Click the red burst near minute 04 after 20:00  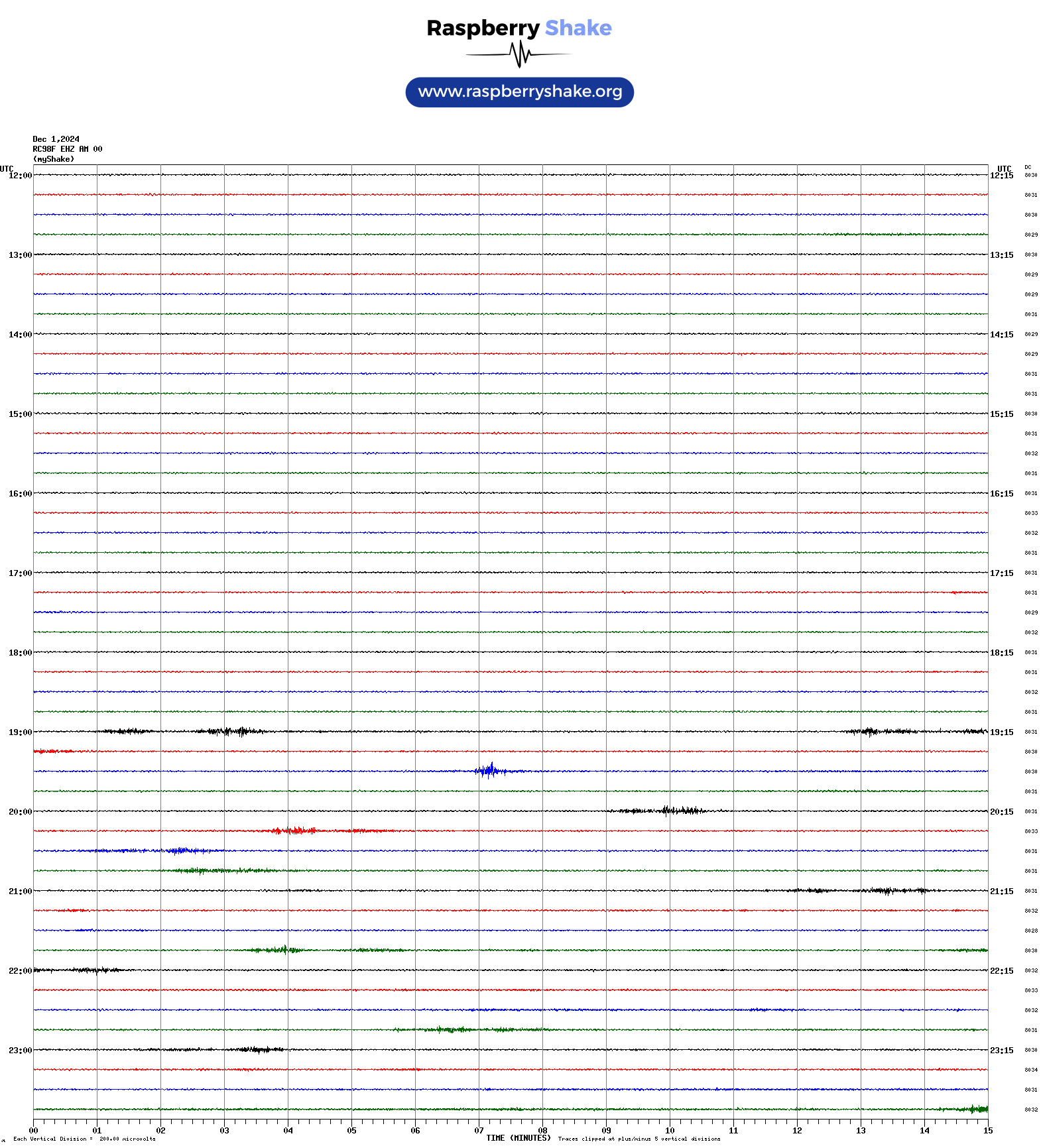tap(294, 831)
